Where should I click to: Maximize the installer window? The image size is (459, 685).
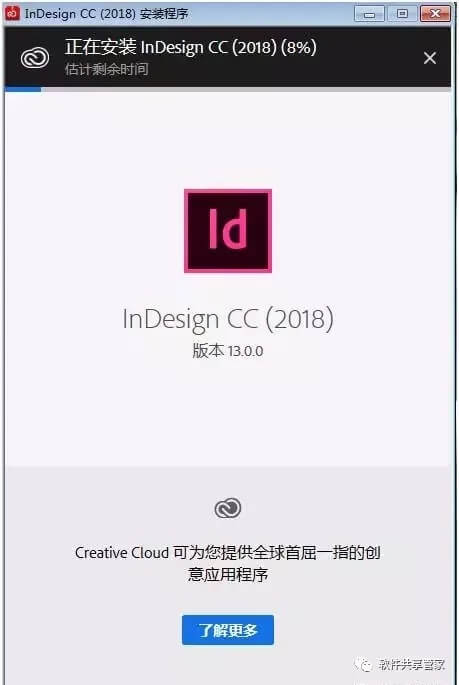402,14
